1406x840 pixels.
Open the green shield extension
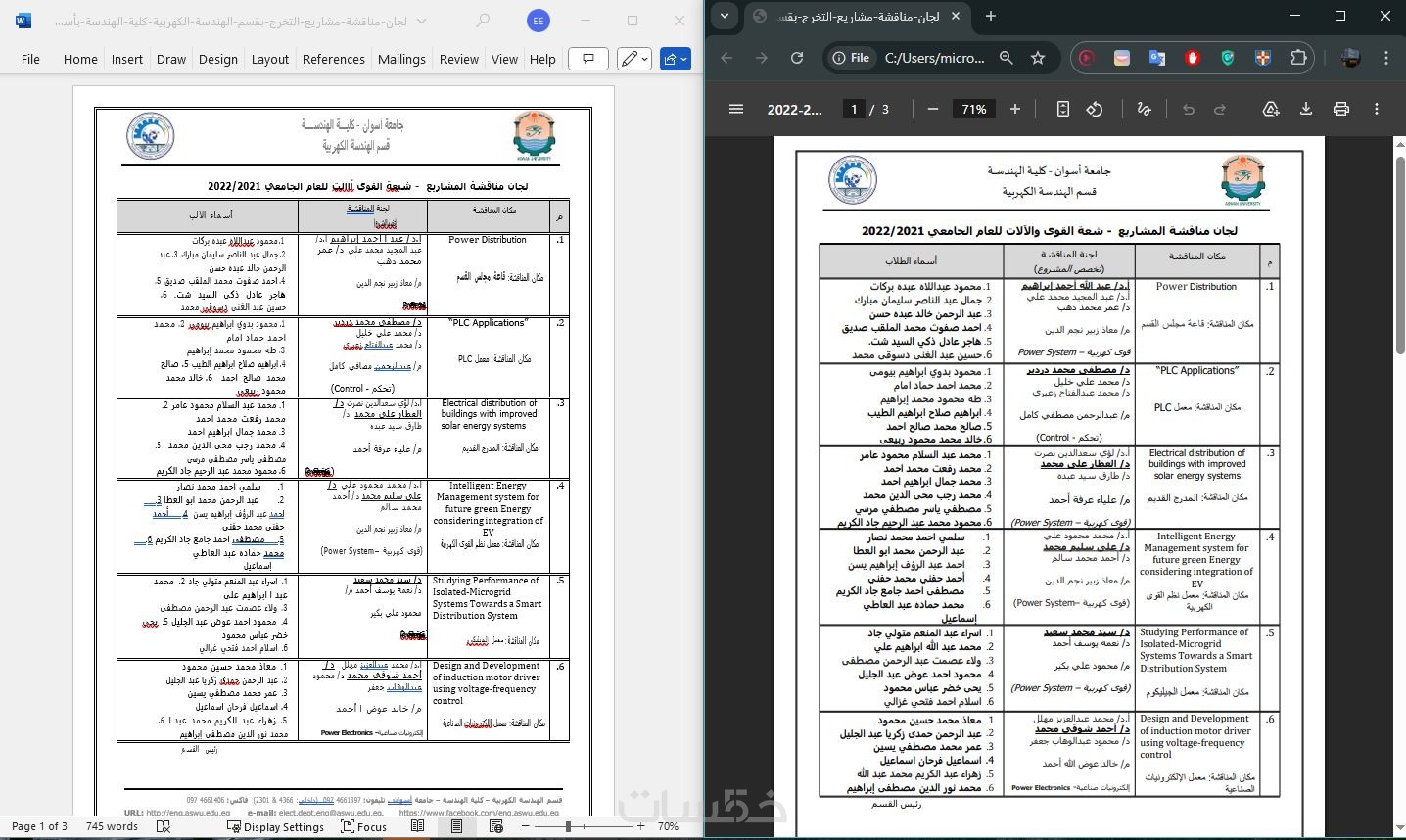pos(1228,58)
